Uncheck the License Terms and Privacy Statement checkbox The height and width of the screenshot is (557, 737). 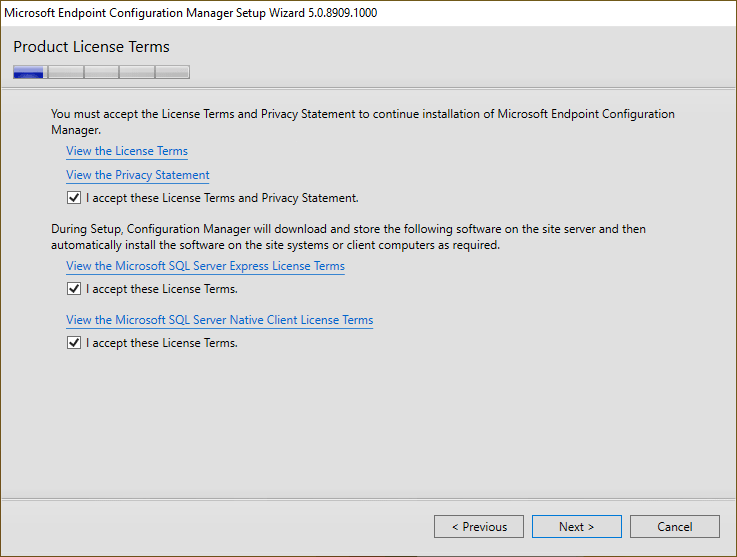click(74, 198)
